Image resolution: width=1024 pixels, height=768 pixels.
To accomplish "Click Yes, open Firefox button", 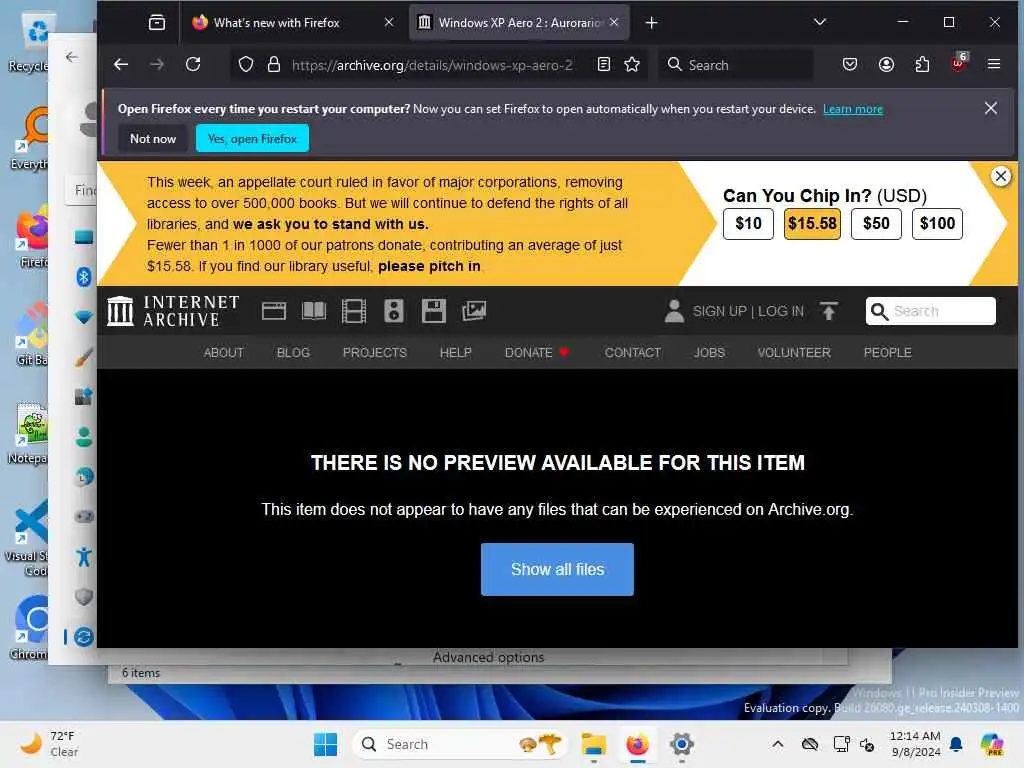I will (x=252, y=138).
